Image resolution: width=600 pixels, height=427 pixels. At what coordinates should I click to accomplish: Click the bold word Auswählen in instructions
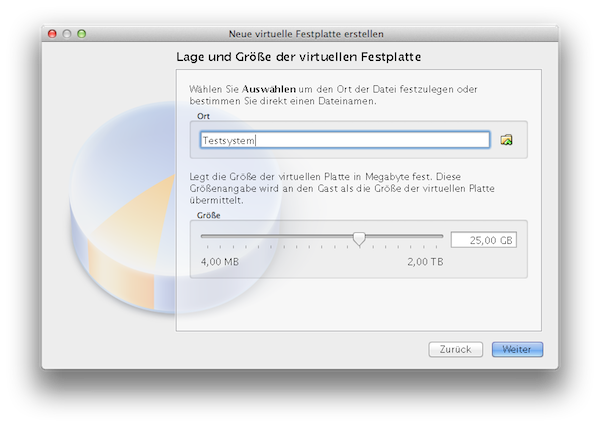pos(269,89)
